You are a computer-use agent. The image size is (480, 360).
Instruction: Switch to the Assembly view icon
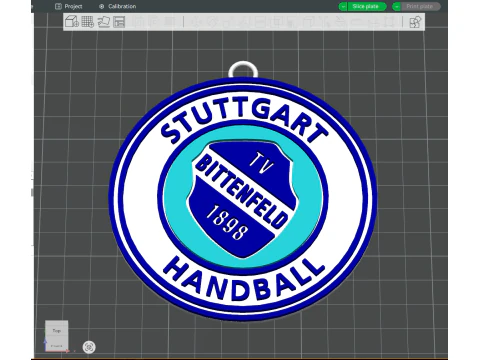pyautogui.click(x=415, y=22)
